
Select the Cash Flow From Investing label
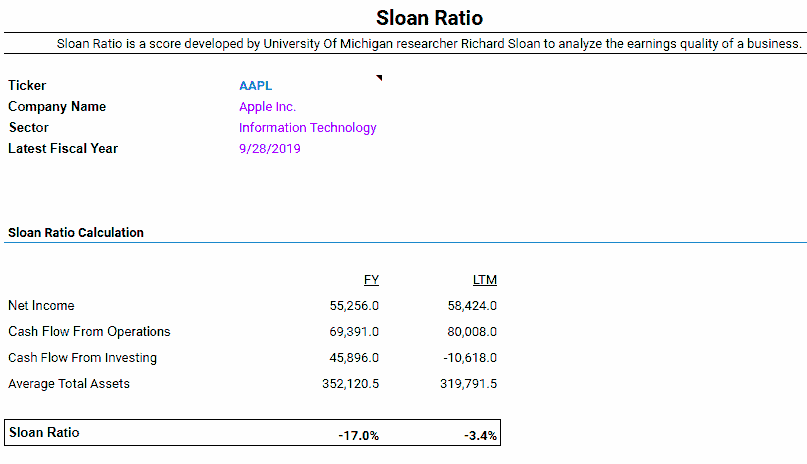pyautogui.click(x=82, y=358)
